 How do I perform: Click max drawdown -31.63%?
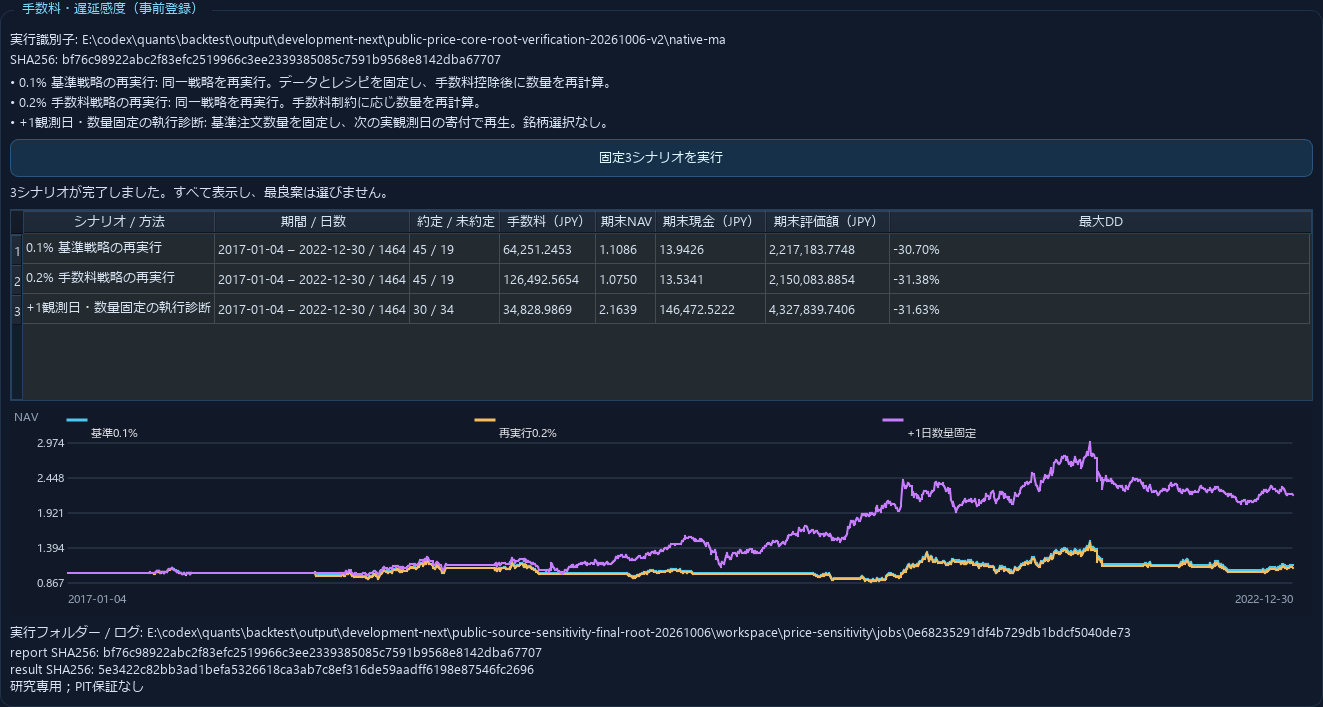click(x=1100, y=309)
